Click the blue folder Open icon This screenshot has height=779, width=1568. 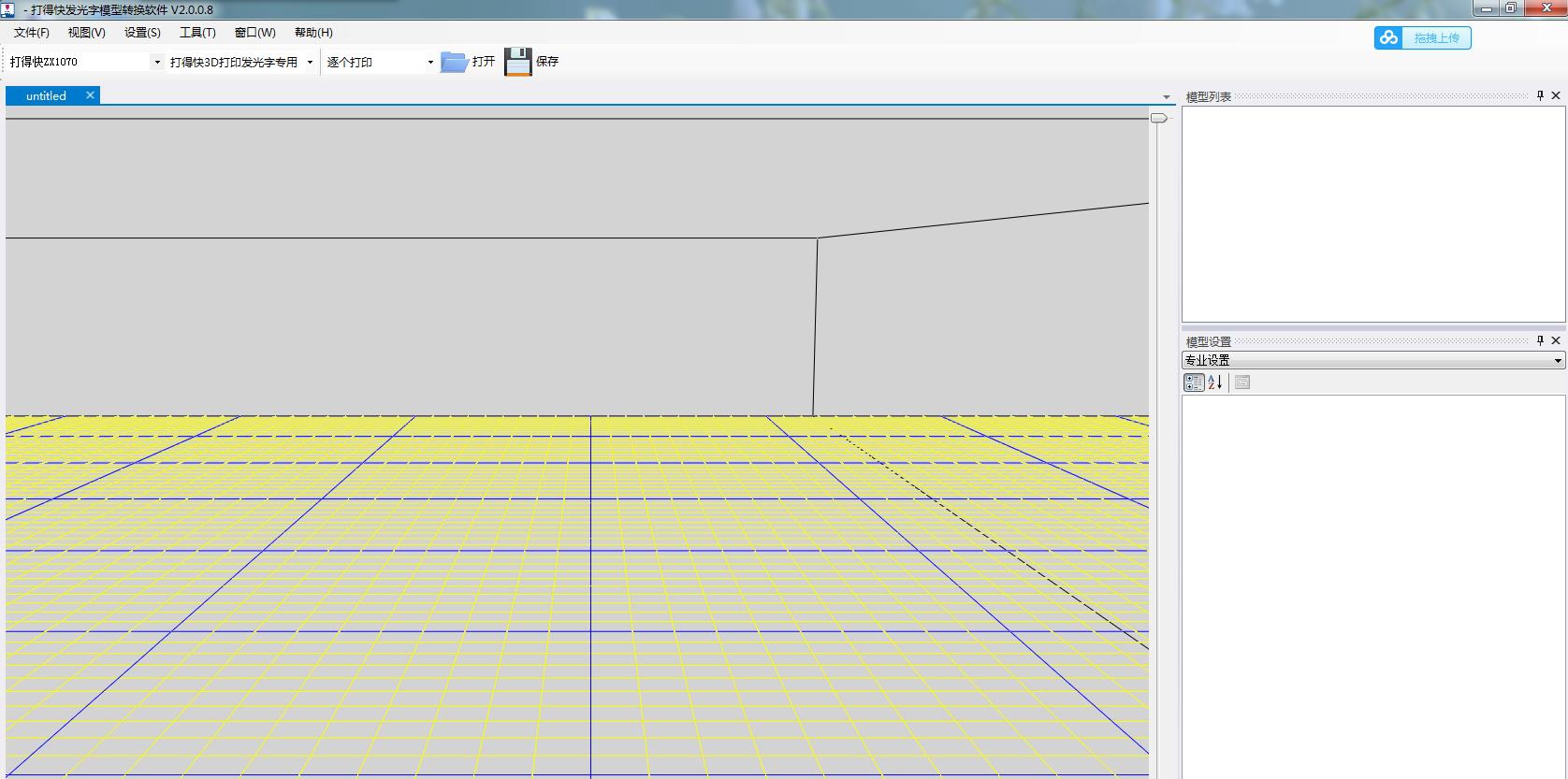click(x=454, y=62)
